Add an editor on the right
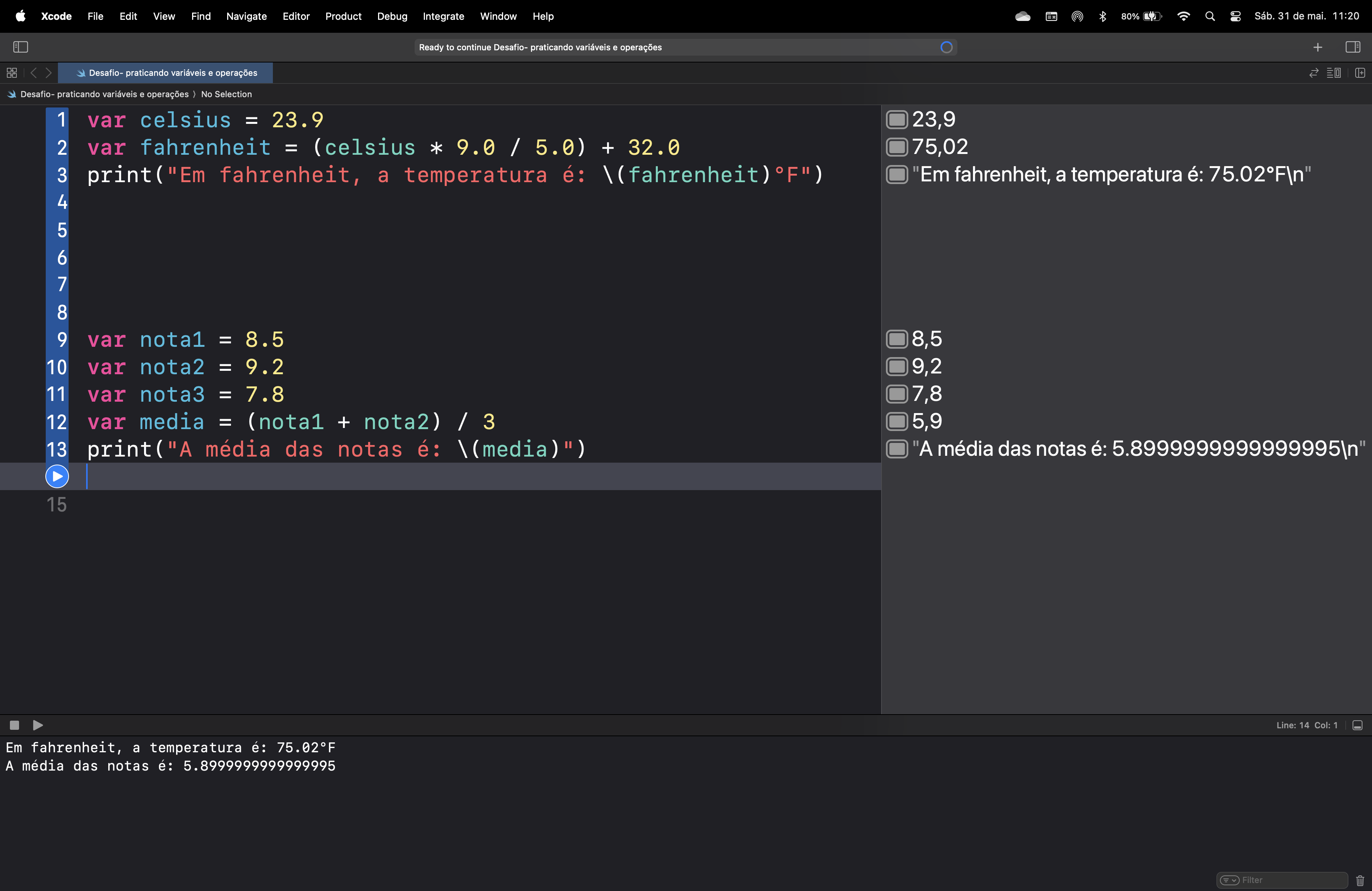 [1360, 73]
